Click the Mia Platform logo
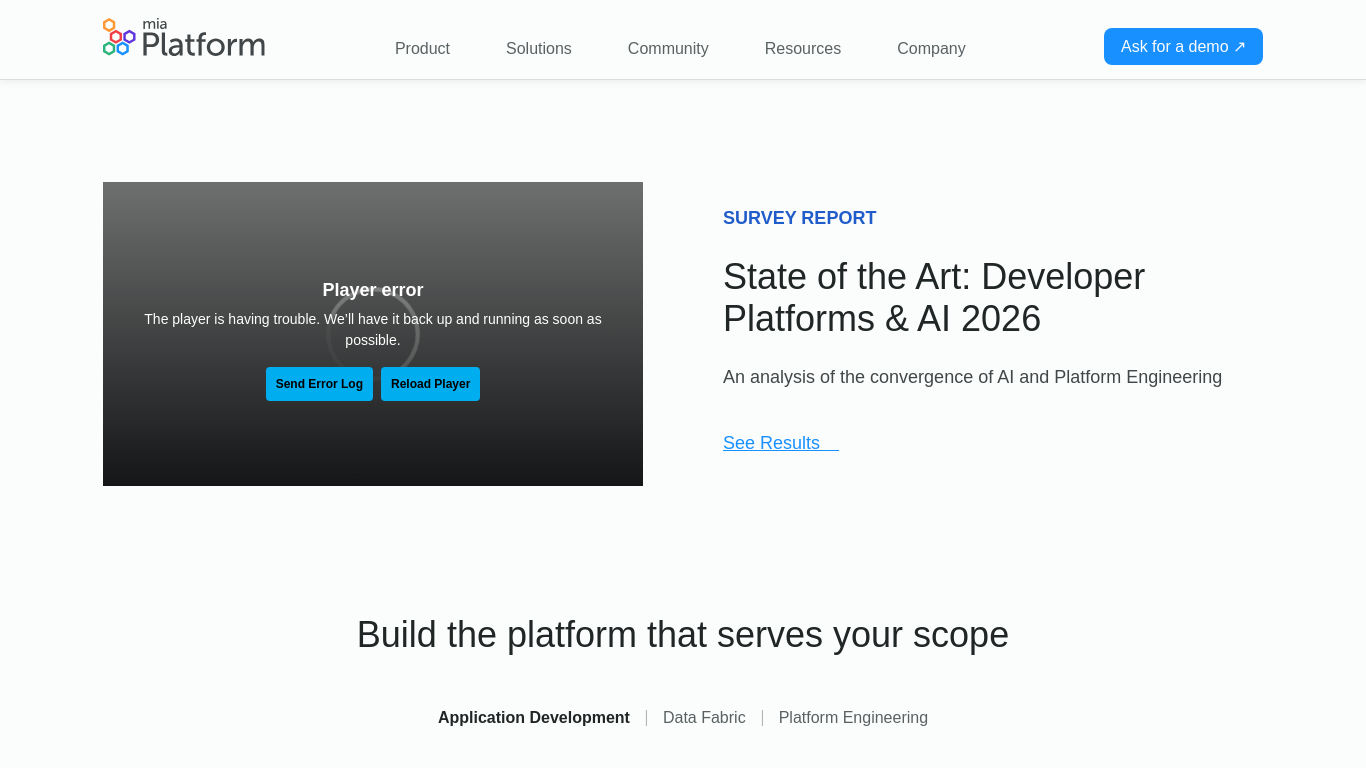The image size is (1366, 768). click(184, 38)
